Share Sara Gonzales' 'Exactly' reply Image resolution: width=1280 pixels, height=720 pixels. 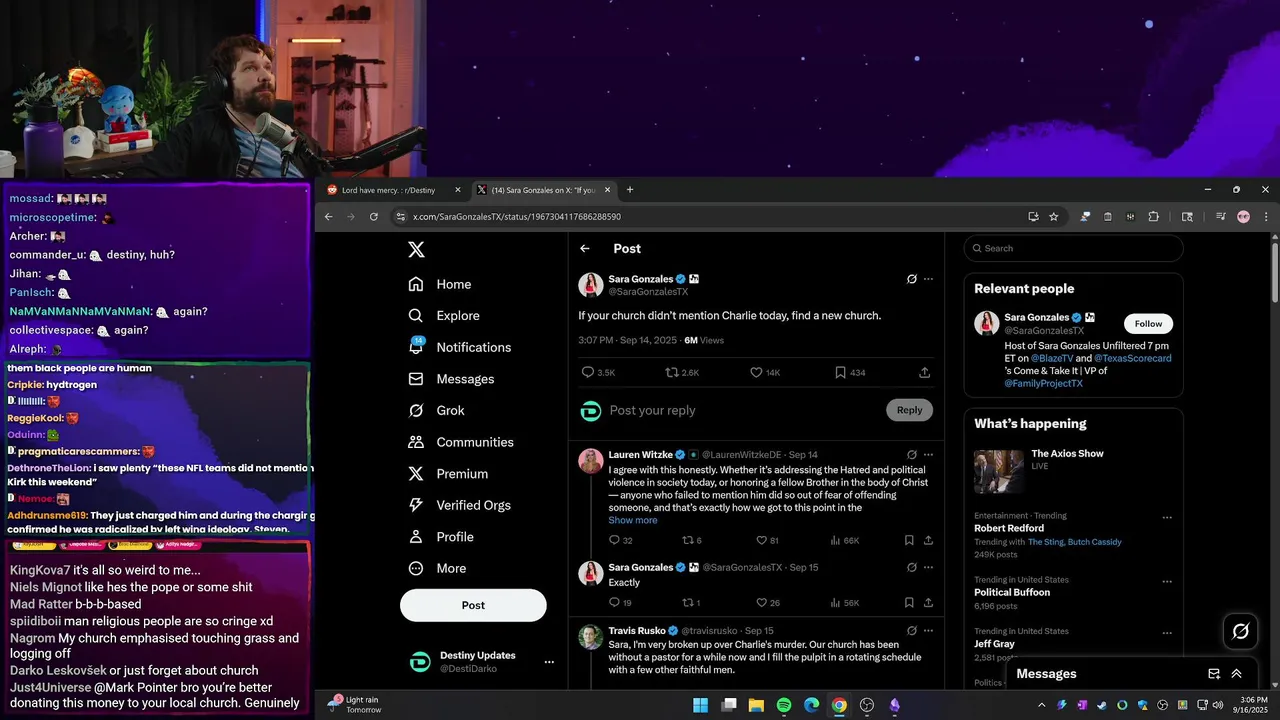928,603
